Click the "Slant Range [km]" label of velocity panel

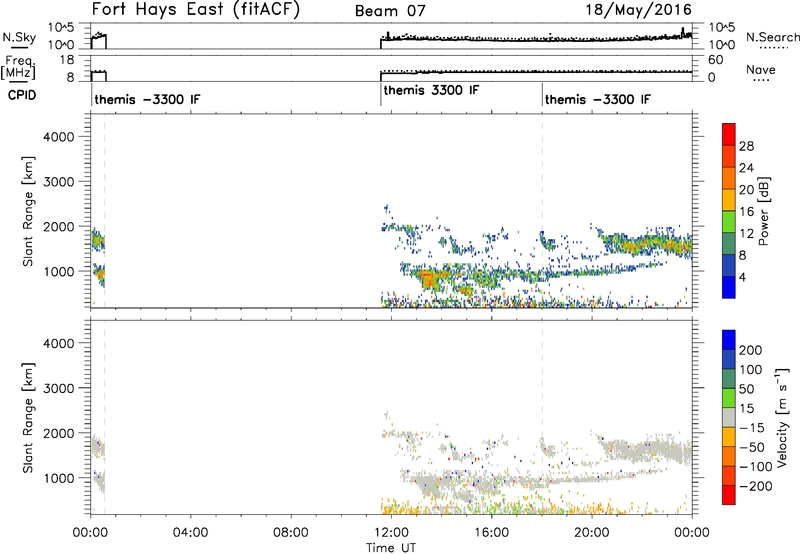28,417
